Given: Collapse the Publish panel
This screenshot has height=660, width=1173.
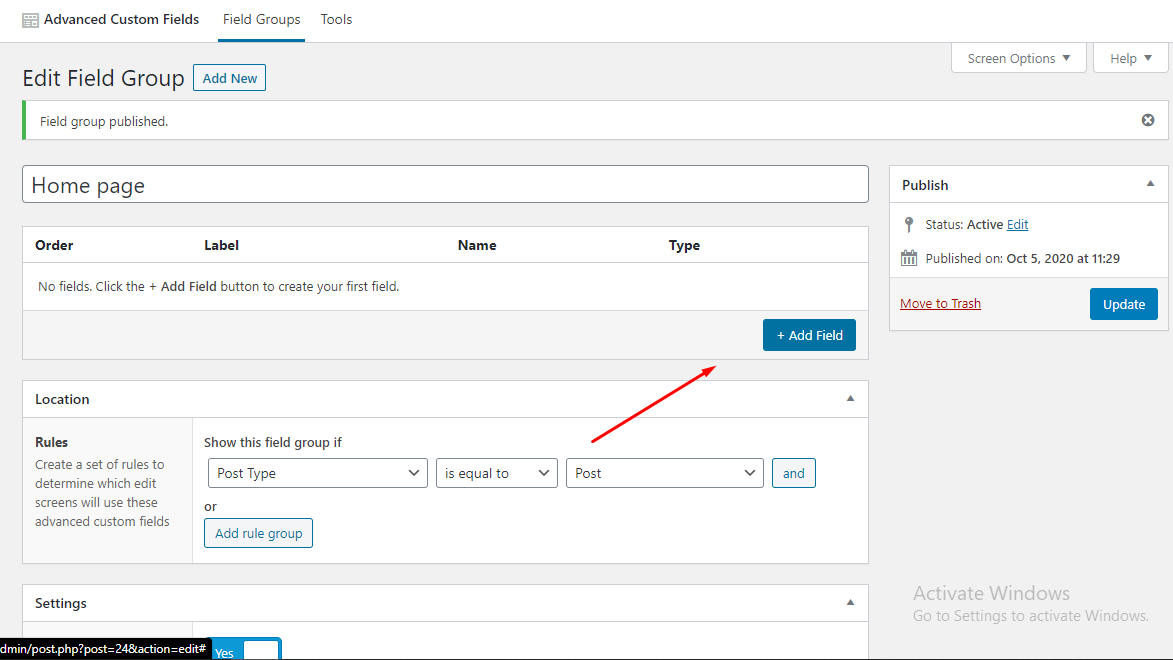Looking at the screenshot, I should click(x=1150, y=184).
